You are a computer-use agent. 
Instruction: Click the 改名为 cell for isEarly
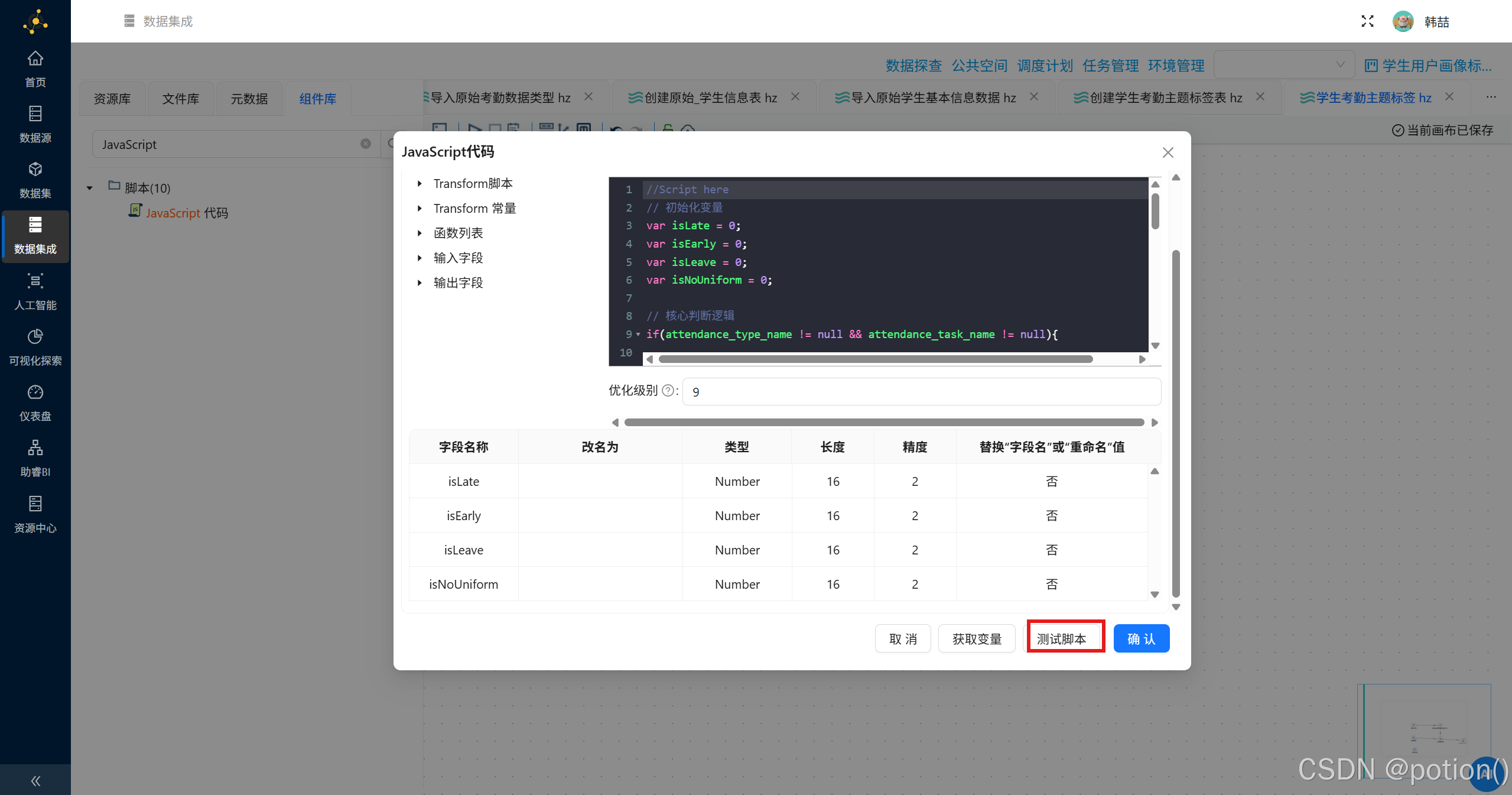600,515
